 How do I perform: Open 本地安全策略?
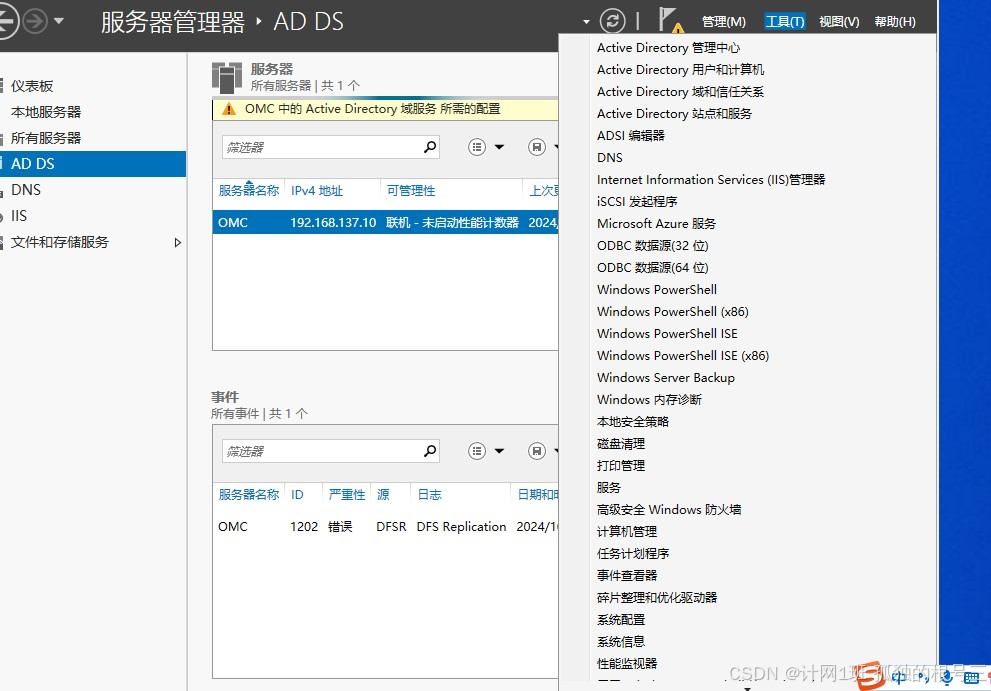[633, 422]
